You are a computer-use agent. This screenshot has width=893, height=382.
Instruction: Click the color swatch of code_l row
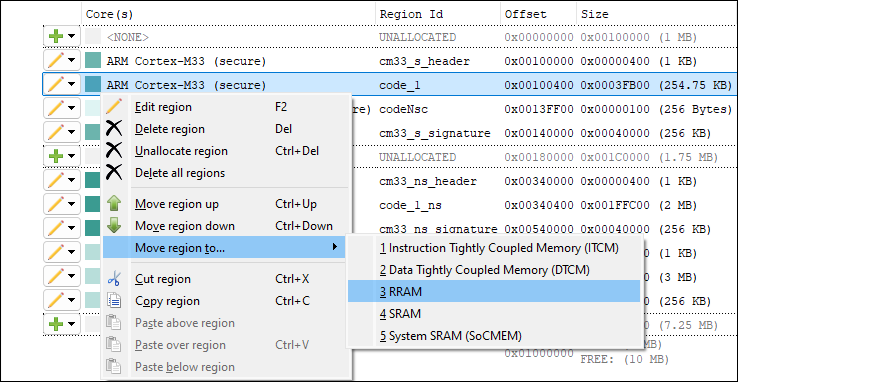[93, 85]
